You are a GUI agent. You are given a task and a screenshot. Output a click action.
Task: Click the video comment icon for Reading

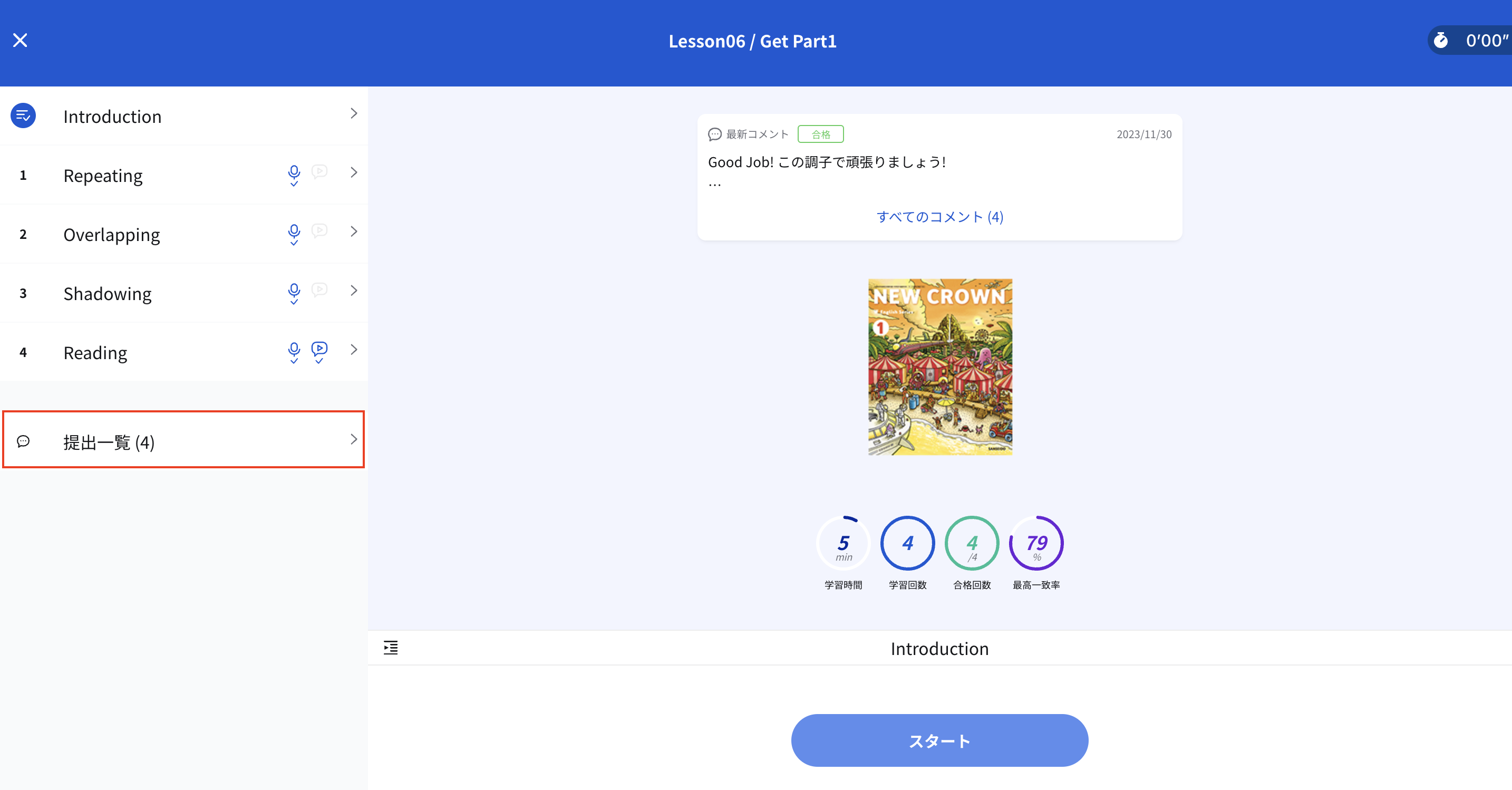coord(319,352)
